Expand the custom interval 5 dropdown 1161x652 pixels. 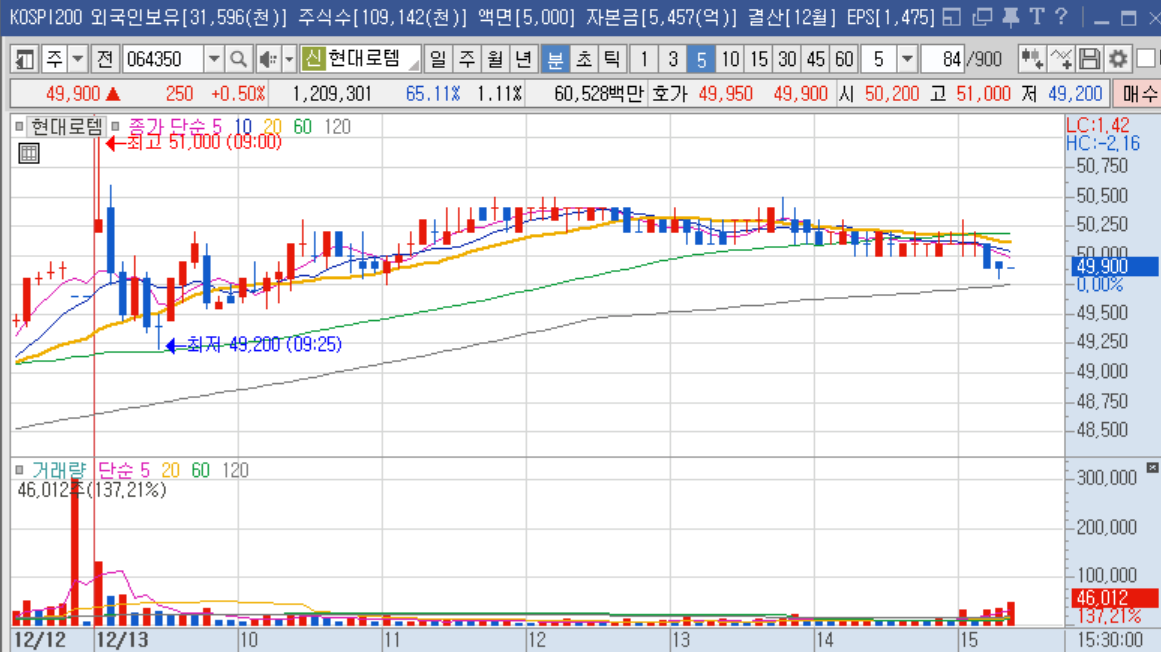[907, 59]
